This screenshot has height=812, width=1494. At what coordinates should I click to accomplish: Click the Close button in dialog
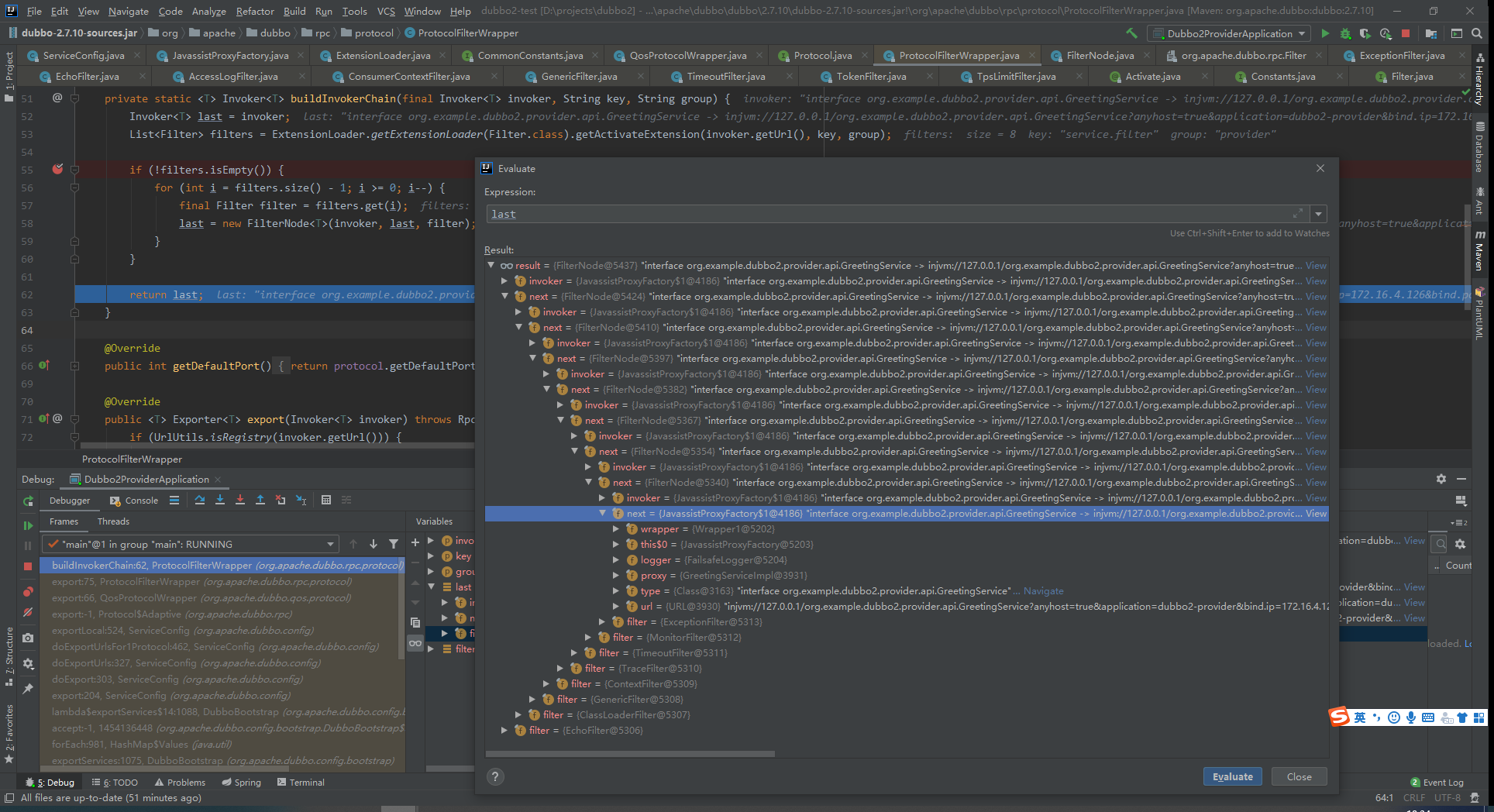[x=1299, y=776]
